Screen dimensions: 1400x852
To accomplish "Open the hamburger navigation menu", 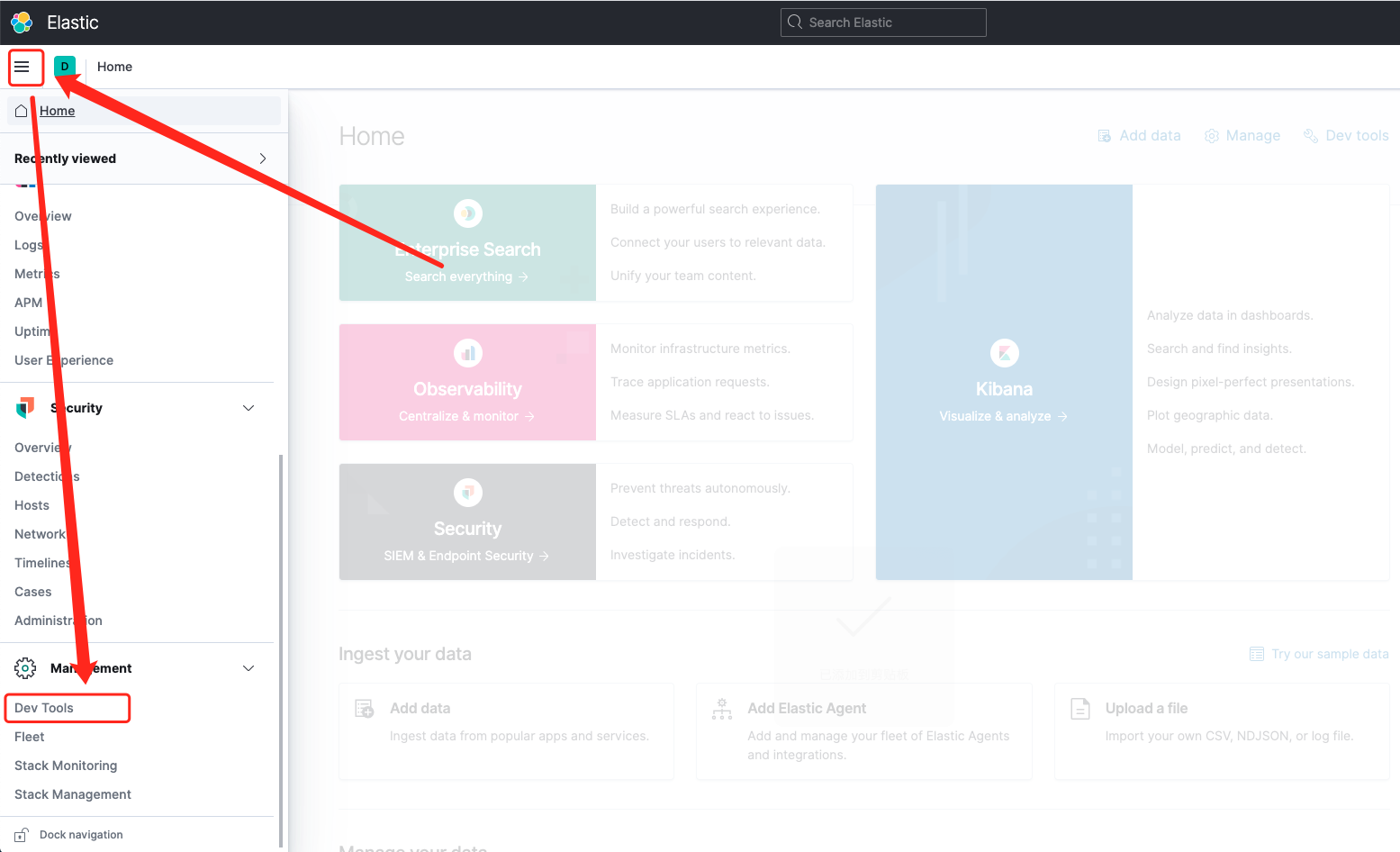I will pos(25,67).
